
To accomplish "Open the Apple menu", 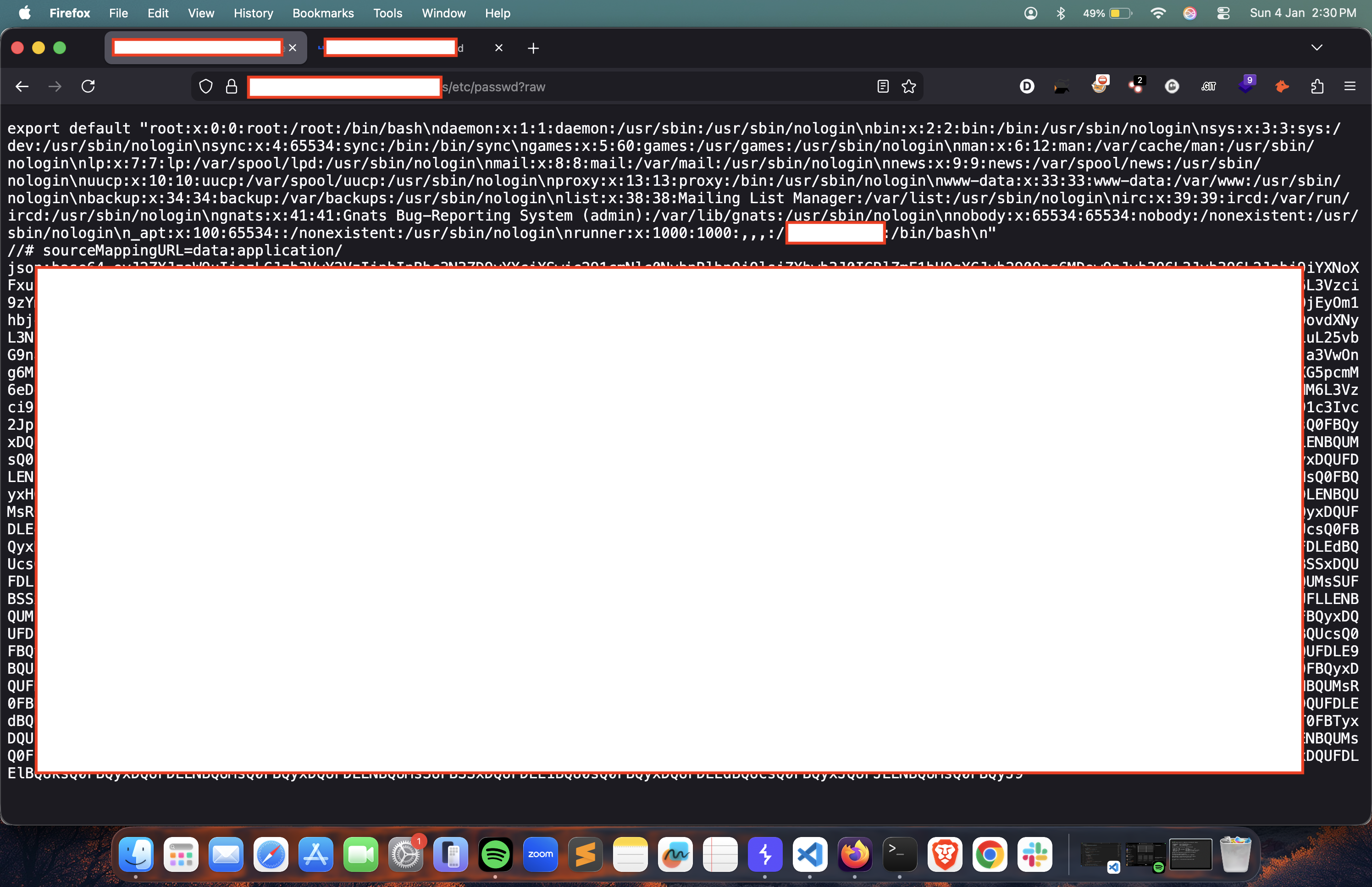I will (25, 13).
